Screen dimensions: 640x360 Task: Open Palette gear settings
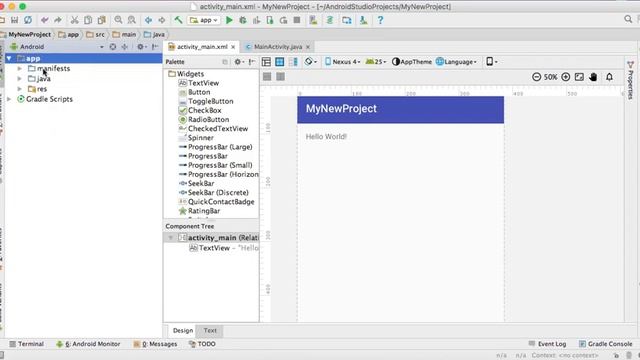tap(238, 62)
